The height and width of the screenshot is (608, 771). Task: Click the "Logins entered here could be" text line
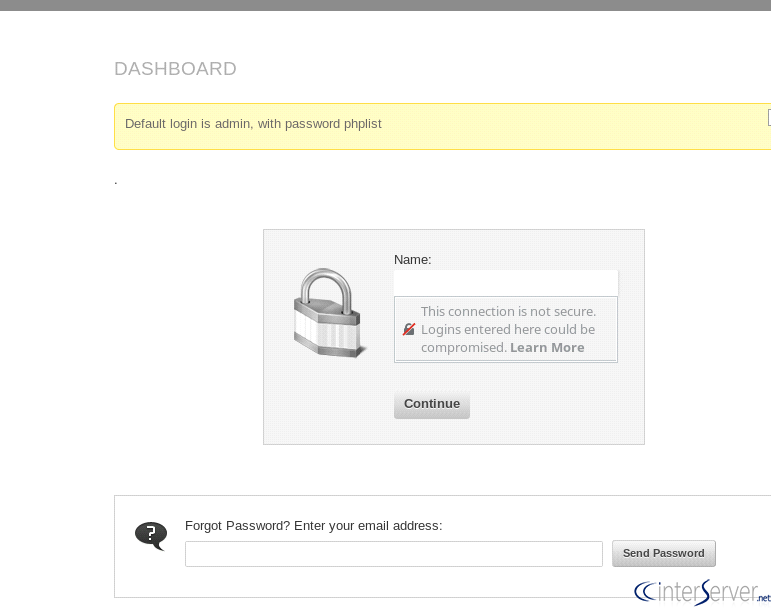coord(508,329)
